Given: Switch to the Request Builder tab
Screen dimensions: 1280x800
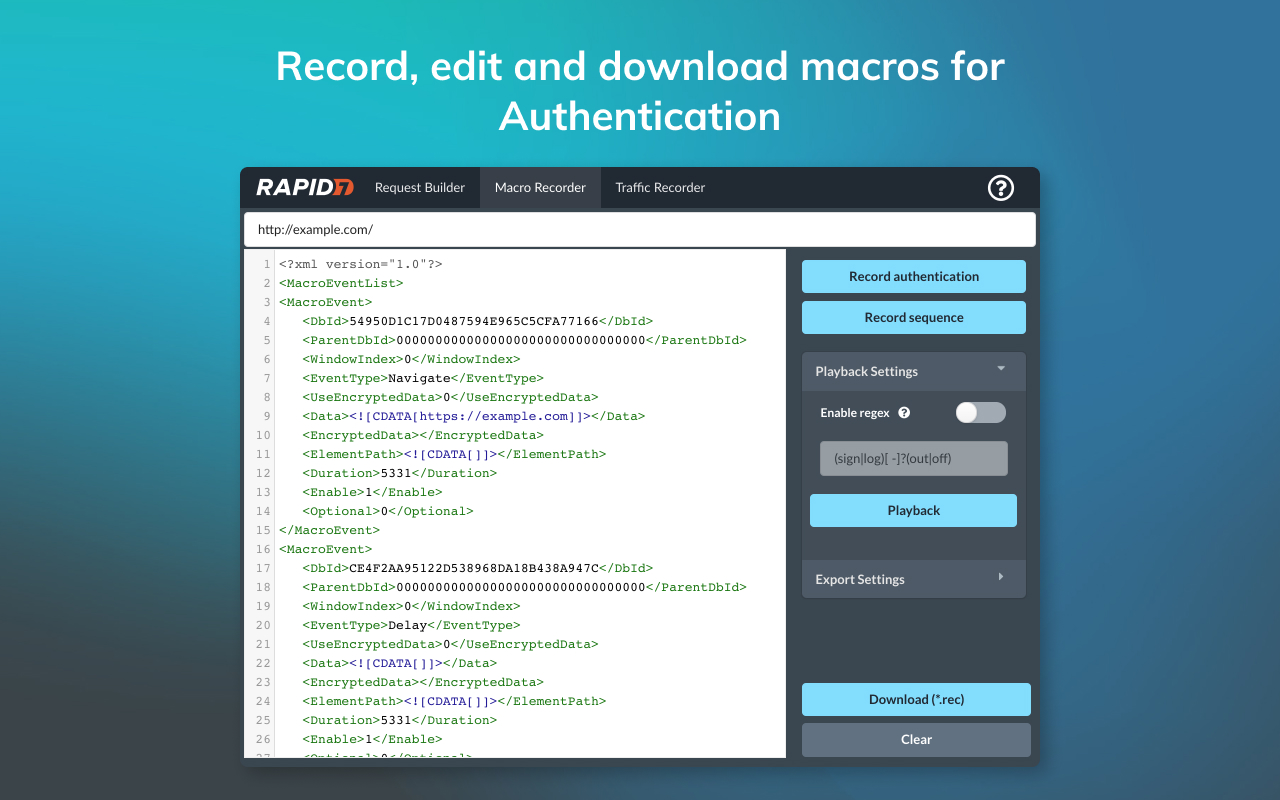Looking at the screenshot, I should click(419, 188).
